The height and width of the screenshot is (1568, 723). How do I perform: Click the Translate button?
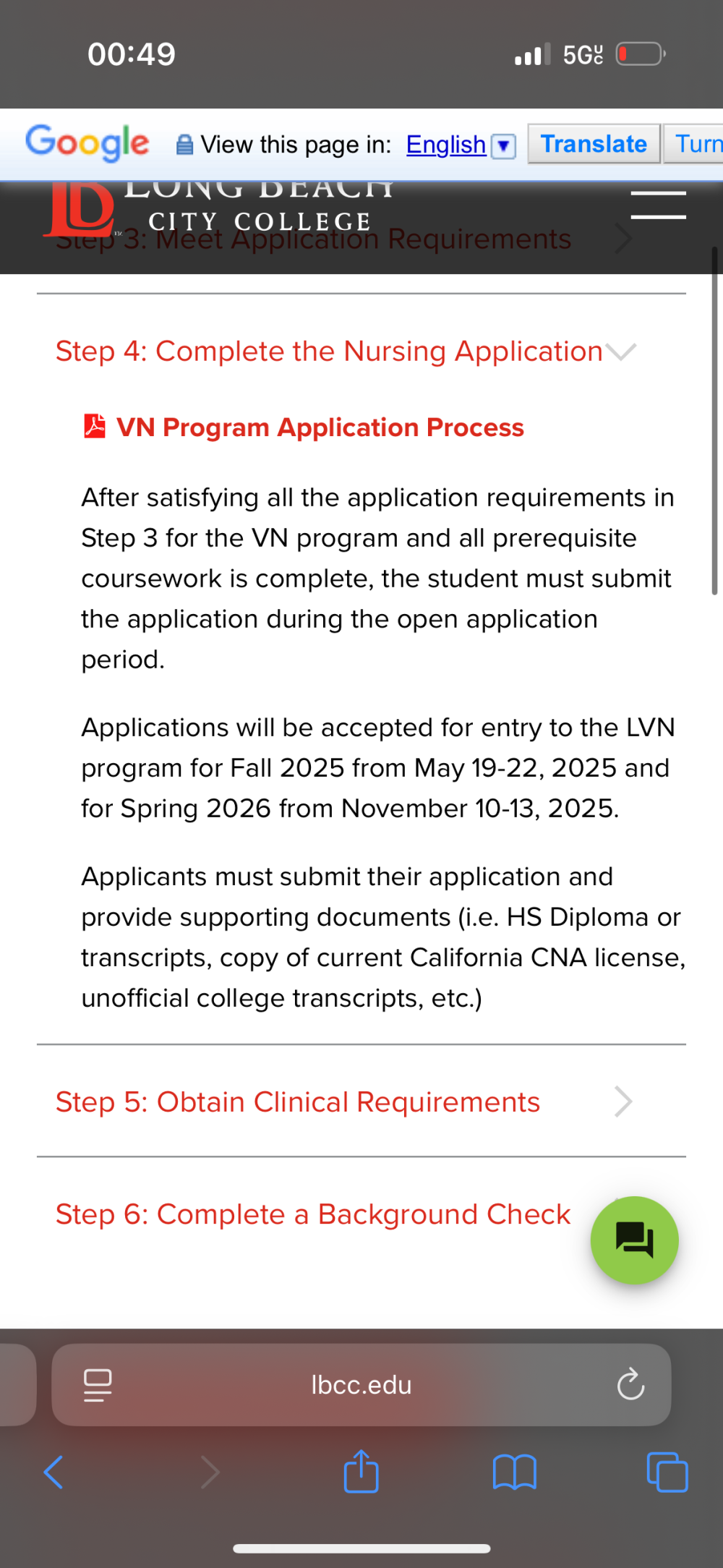pyautogui.click(x=594, y=144)
